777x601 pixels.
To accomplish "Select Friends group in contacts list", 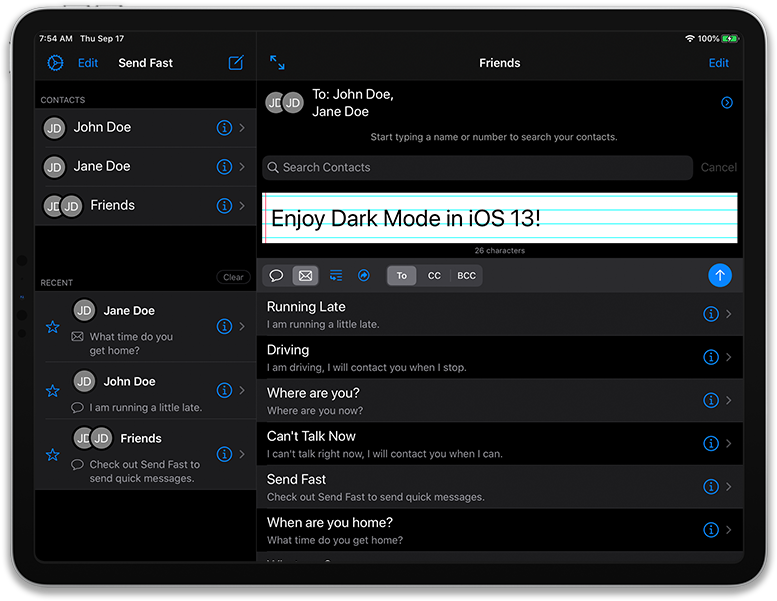I will [x=145, y=206].
